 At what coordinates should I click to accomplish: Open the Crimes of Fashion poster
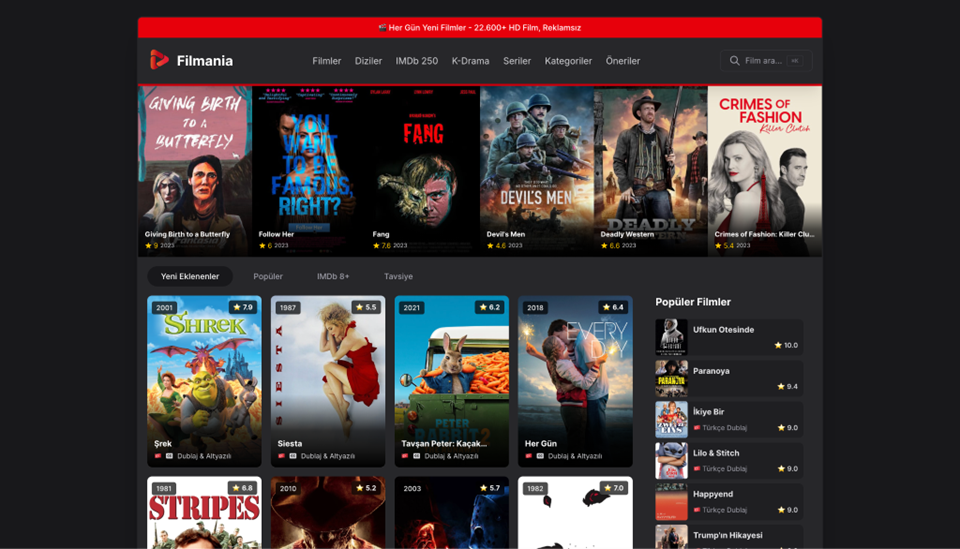point(764,170)
